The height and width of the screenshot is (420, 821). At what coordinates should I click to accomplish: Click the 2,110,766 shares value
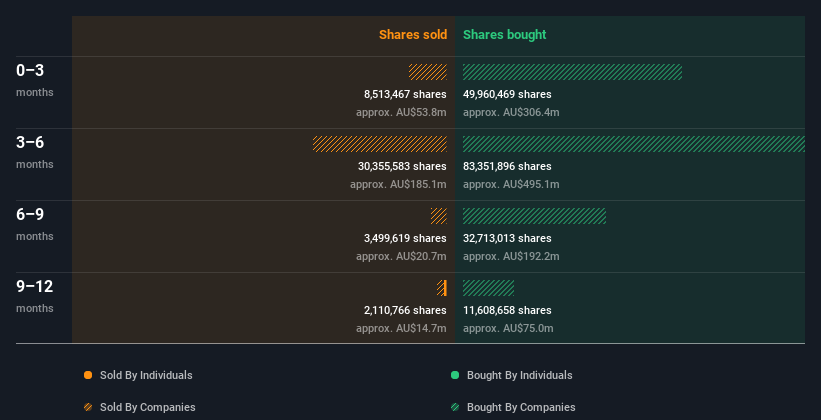point(405,310)
